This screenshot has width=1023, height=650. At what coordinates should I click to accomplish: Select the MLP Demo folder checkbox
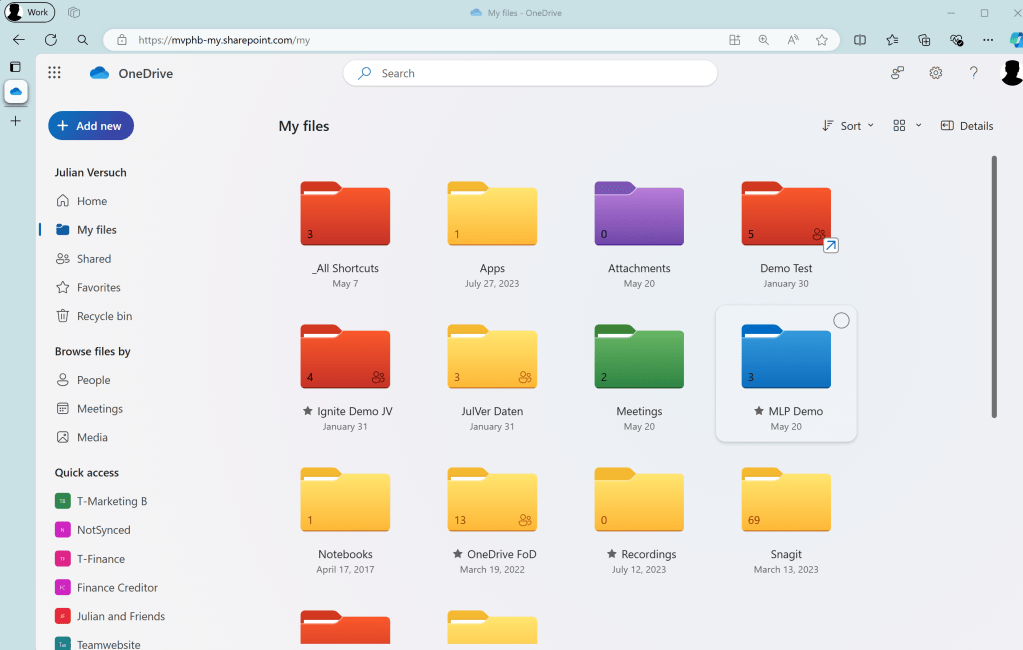coord(841,320)
